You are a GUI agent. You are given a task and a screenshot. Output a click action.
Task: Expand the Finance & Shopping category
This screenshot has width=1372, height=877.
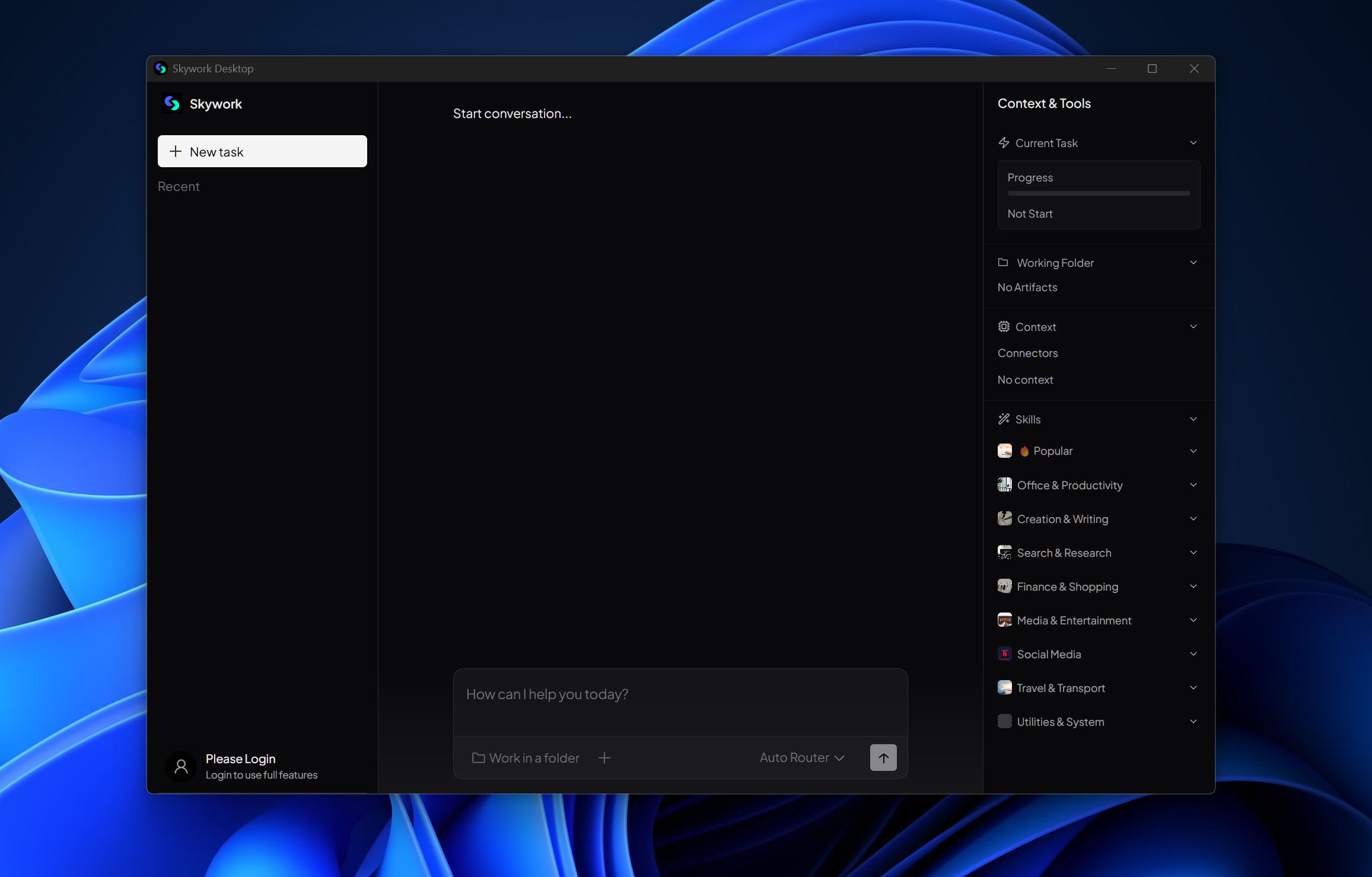click(x=1193, y=586)
